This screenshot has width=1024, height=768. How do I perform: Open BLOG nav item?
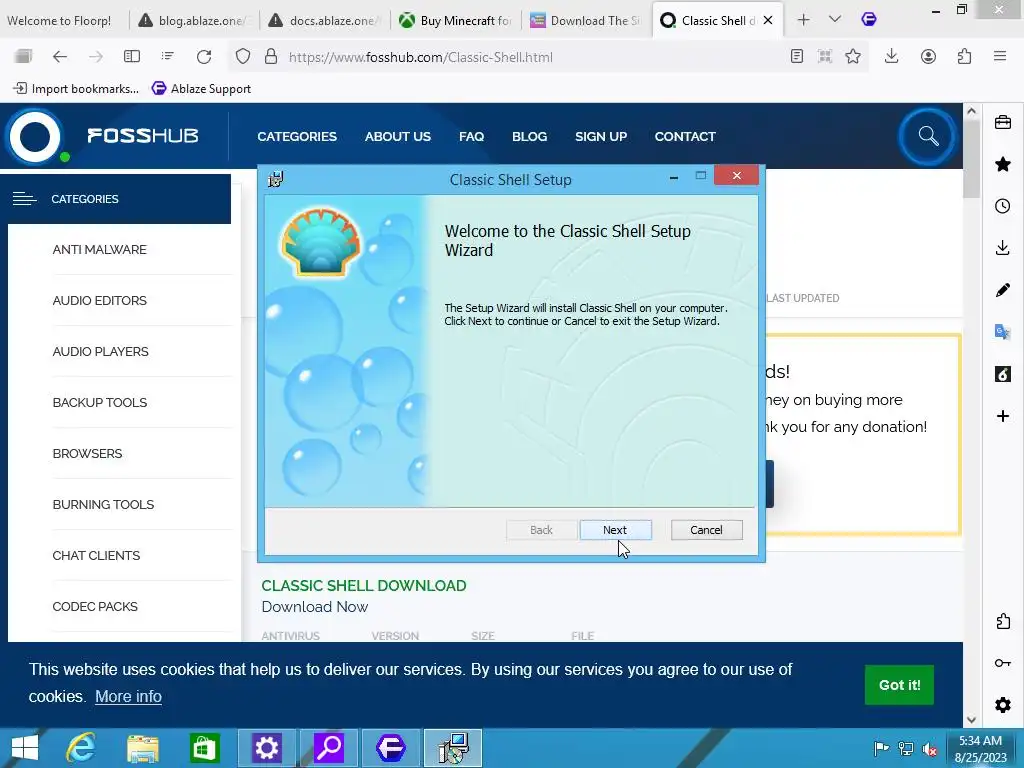530,136
